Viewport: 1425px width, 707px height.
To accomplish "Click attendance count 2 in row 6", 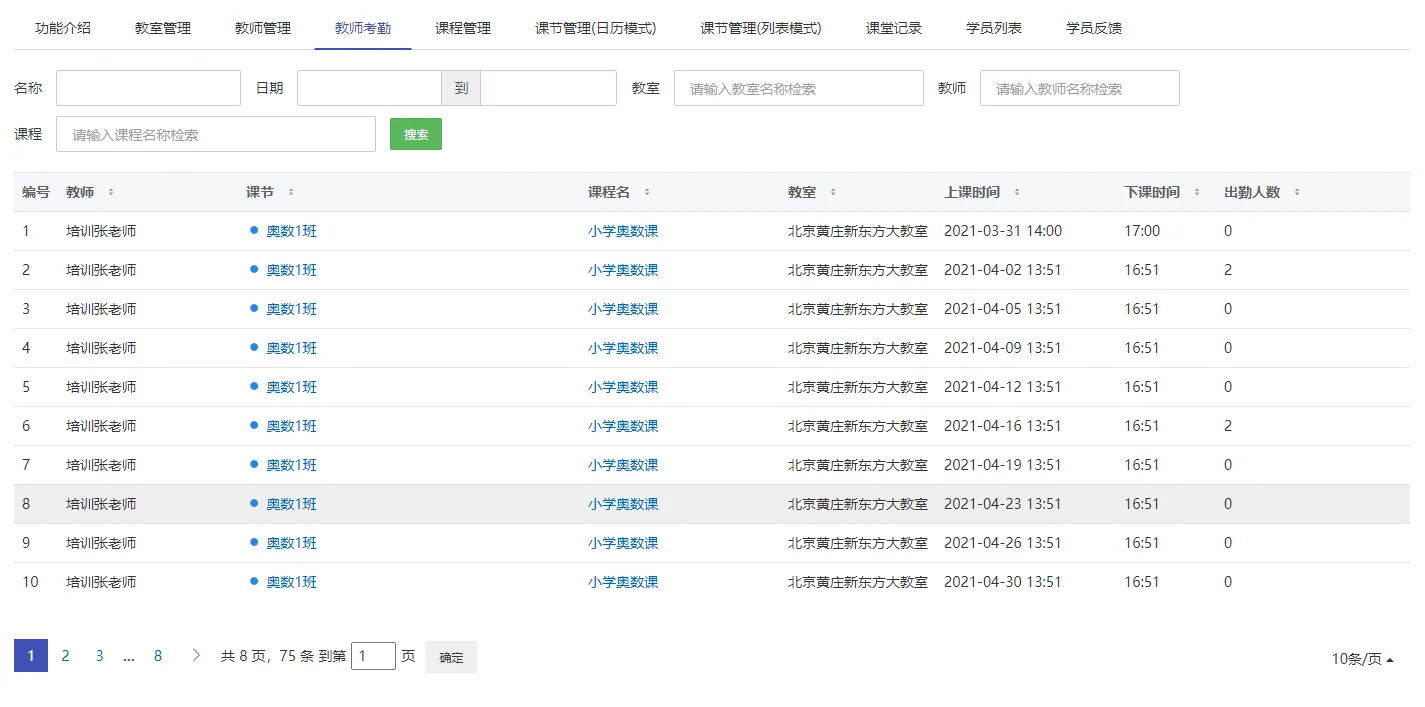I will coord(1228,426).
